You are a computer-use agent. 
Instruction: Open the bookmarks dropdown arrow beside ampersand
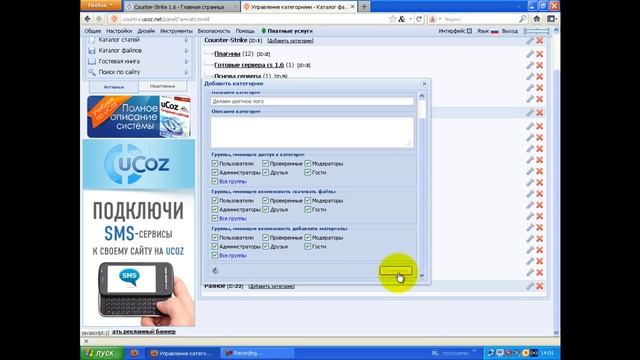[x=410, y=19]
